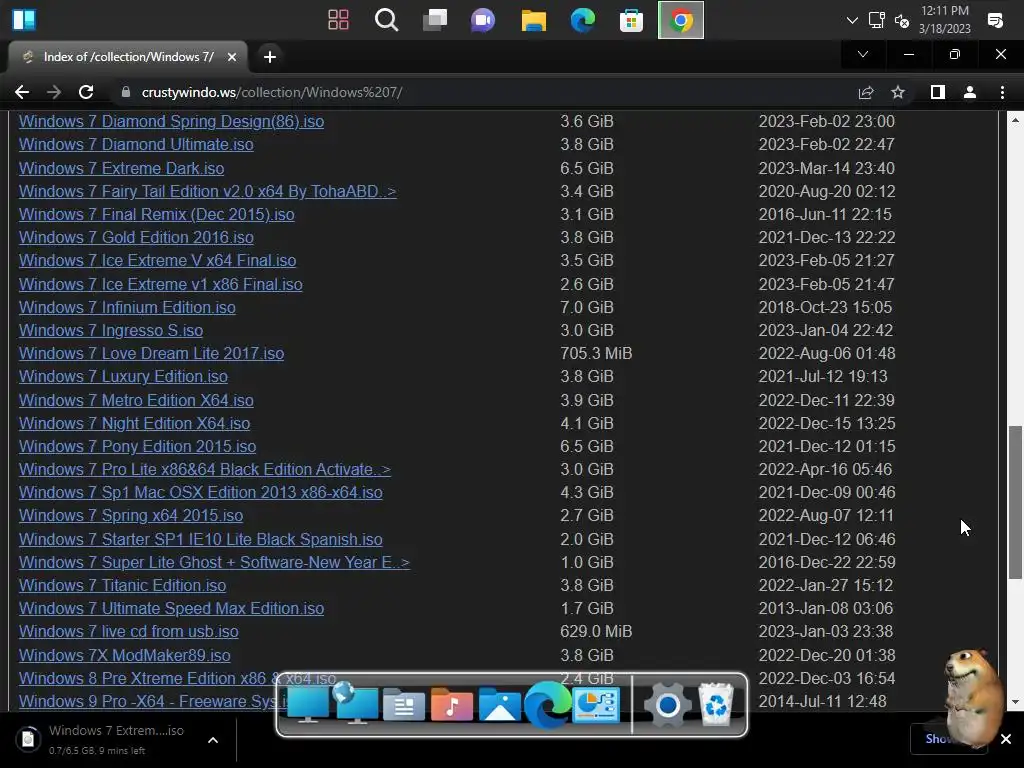The width and height of the screenshot is (1024, 768).
Task: Open the dock settings gear icon
Action: pyautogui.click(x=667, y=705)
